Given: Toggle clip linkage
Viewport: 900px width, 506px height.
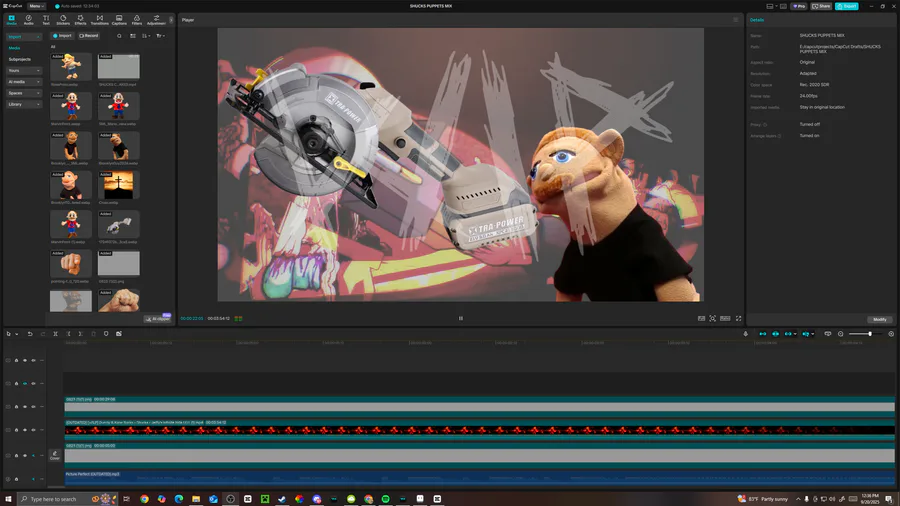Looking at the screenshot, I should pos(788,334).
